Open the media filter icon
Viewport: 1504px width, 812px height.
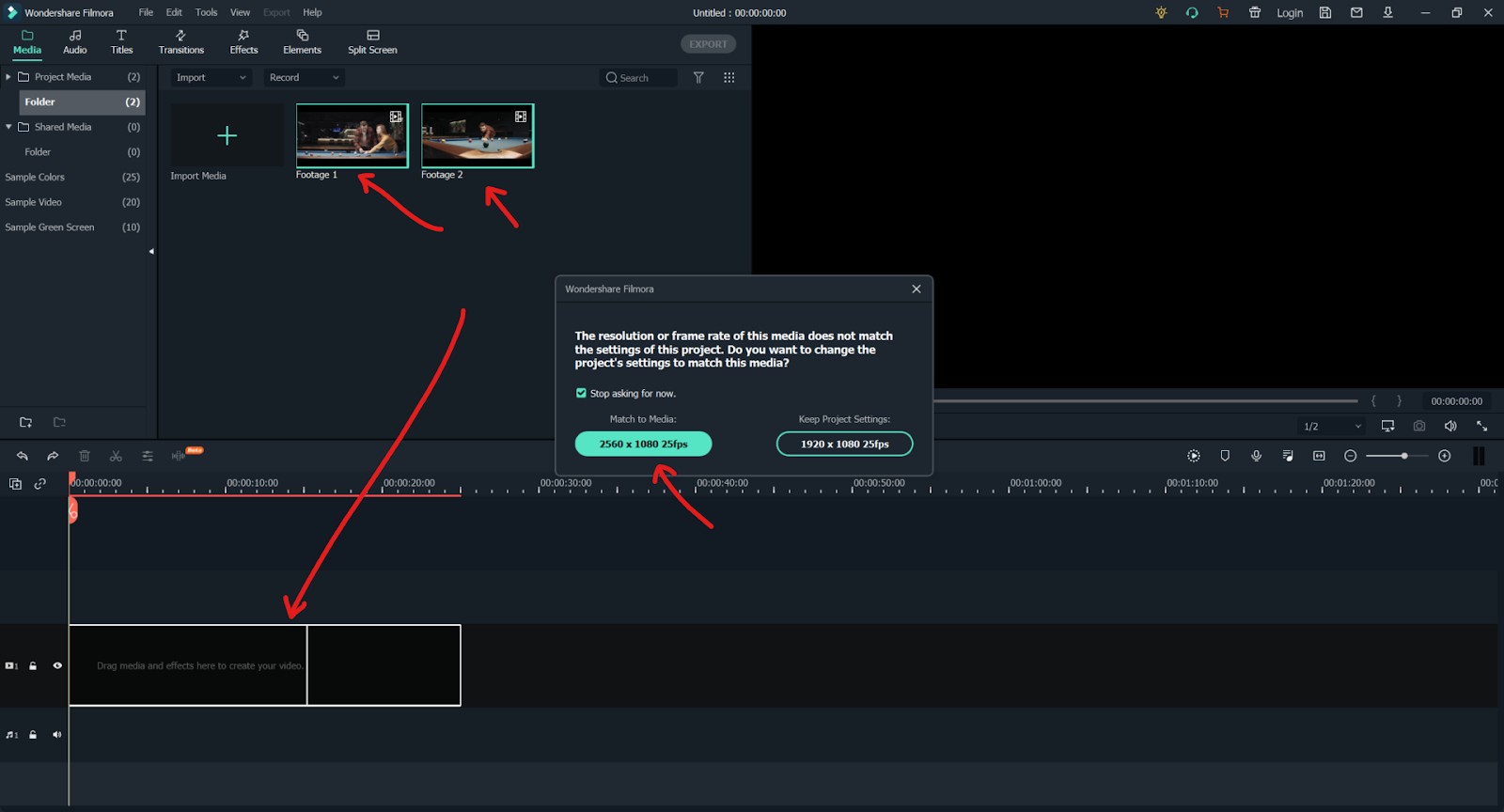(698, 78)
